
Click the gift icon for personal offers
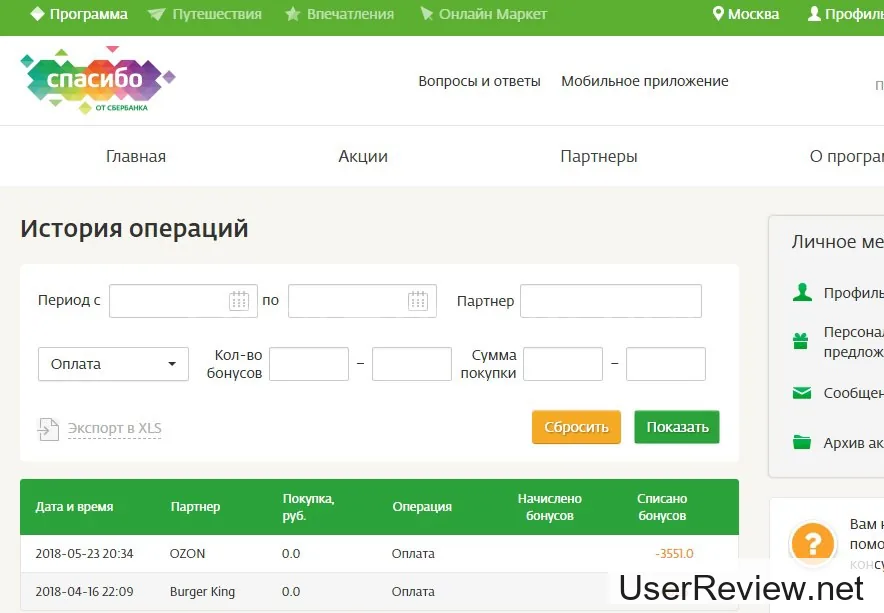[801, 341]
